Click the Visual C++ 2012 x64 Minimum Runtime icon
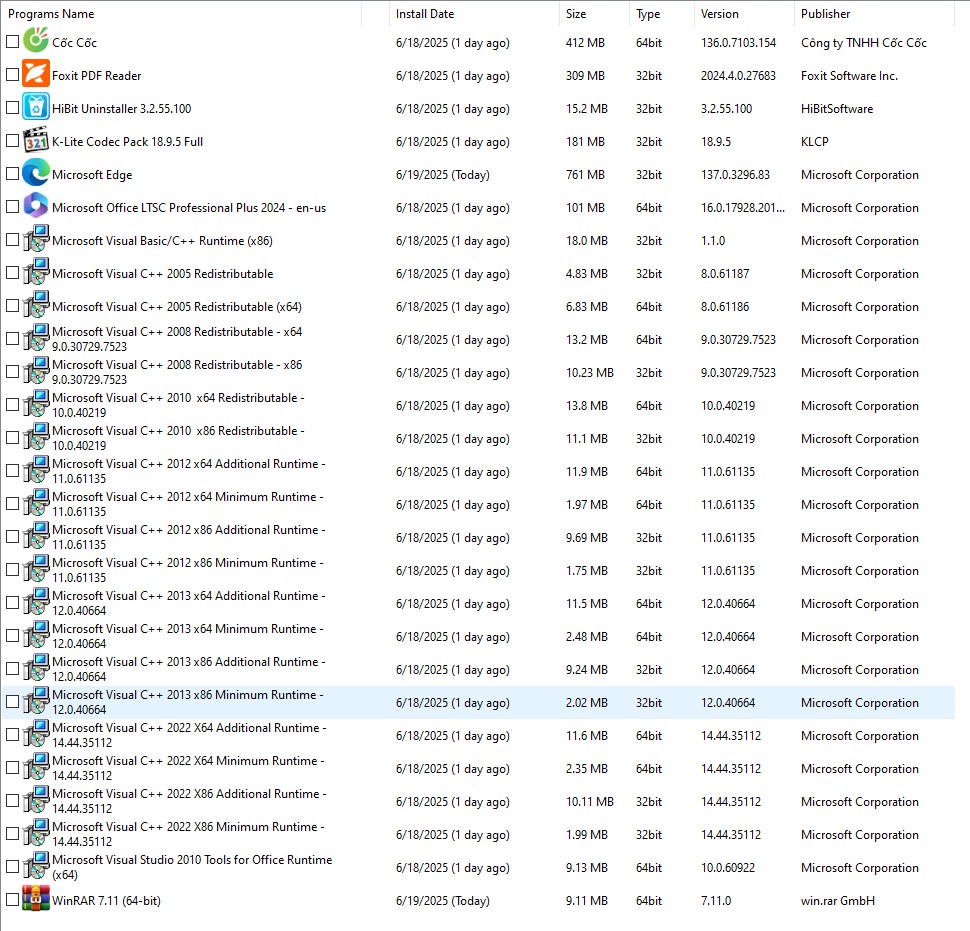Screen dimensions: 970x931 pos(36,502)
